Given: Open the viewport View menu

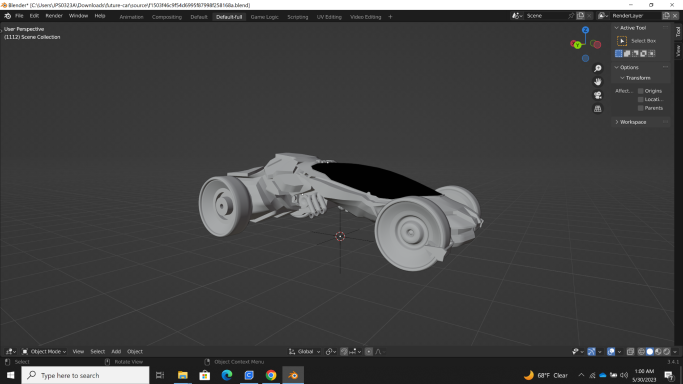Looking at the screenshot, I should click(x=78, y=352).
